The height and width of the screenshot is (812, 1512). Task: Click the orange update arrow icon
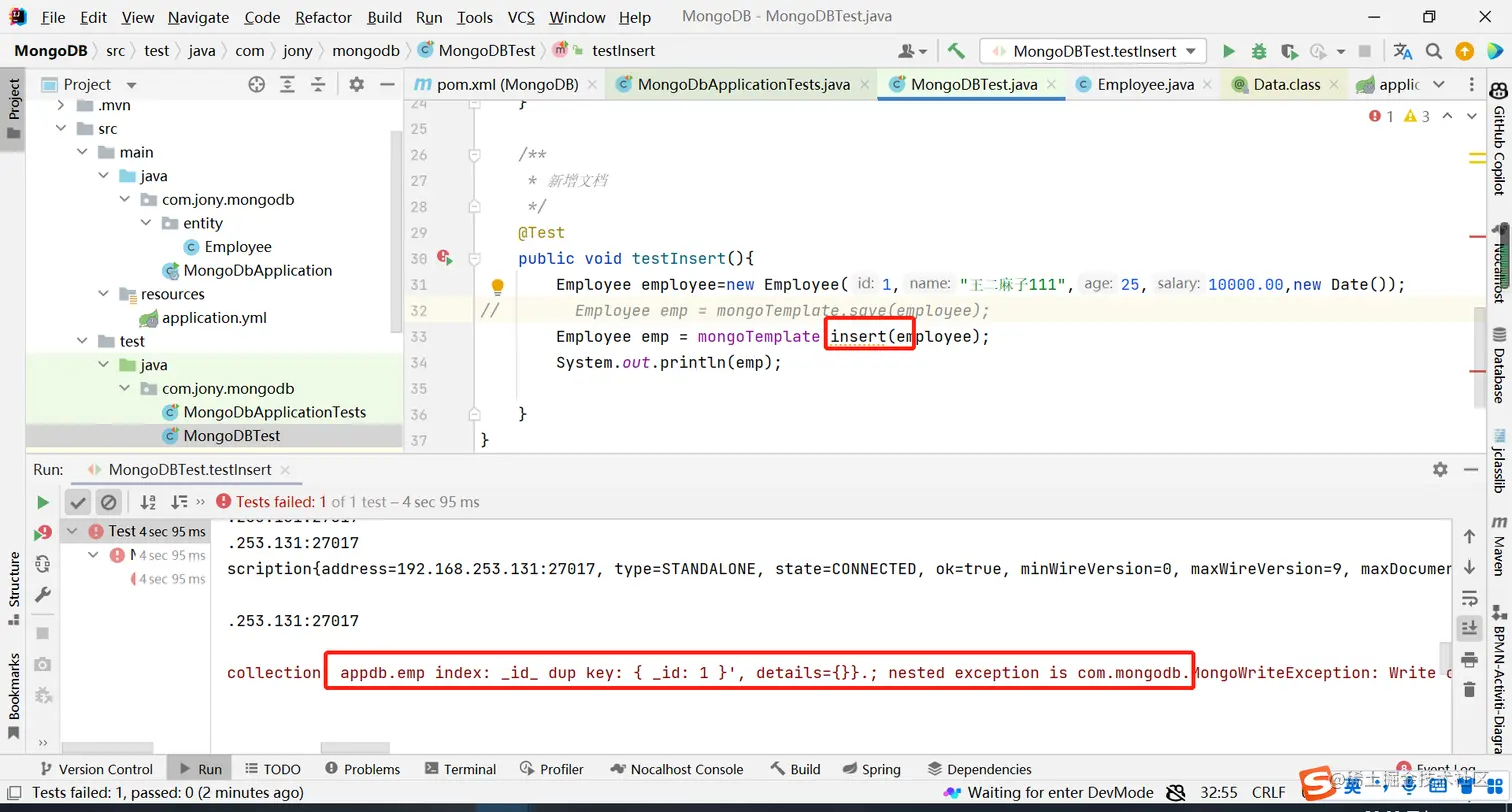coord(1465,51)
